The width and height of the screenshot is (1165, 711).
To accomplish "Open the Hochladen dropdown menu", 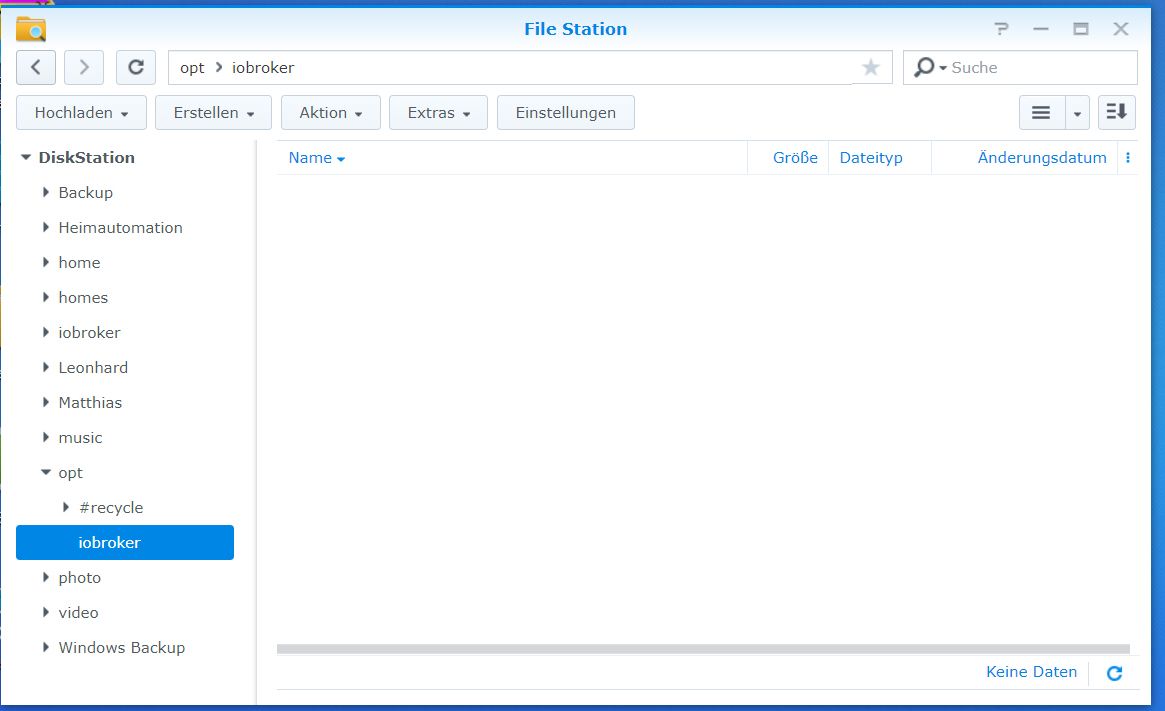I will click(x=82, y=113).
